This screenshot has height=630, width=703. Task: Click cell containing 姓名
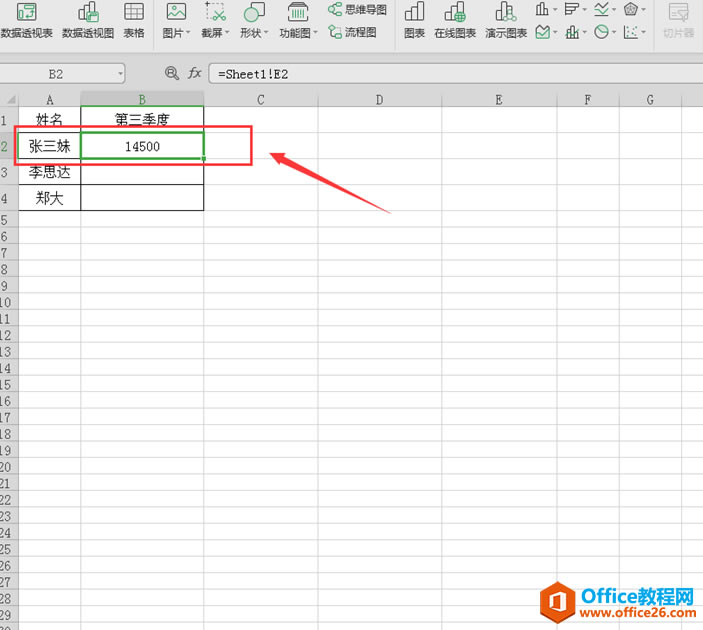tap(49, 120)
